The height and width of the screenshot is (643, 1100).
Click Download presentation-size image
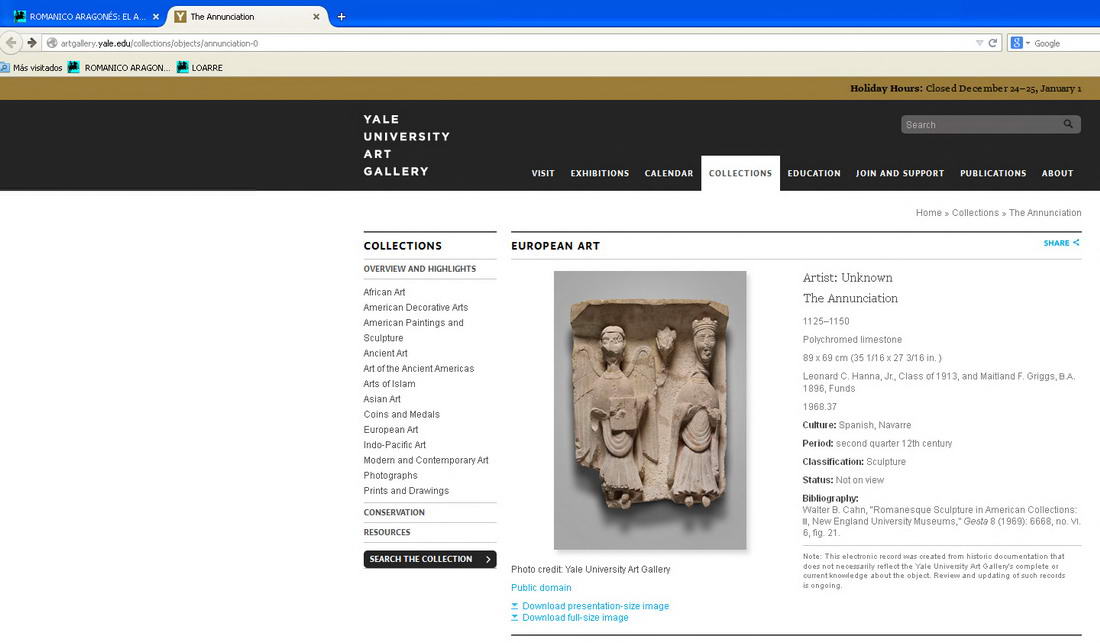tap(595, 606)
